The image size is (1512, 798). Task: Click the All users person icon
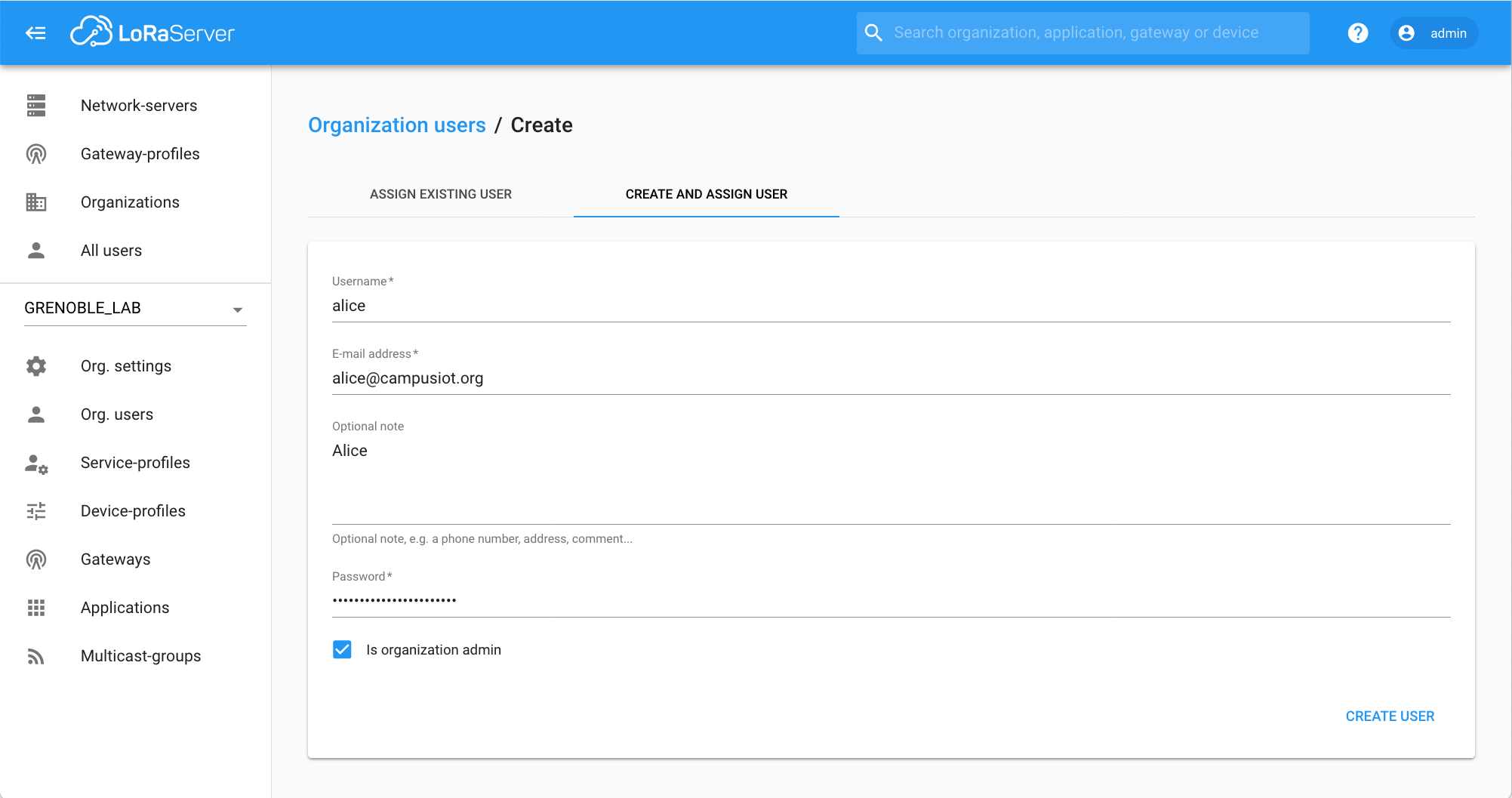point(36,251)
